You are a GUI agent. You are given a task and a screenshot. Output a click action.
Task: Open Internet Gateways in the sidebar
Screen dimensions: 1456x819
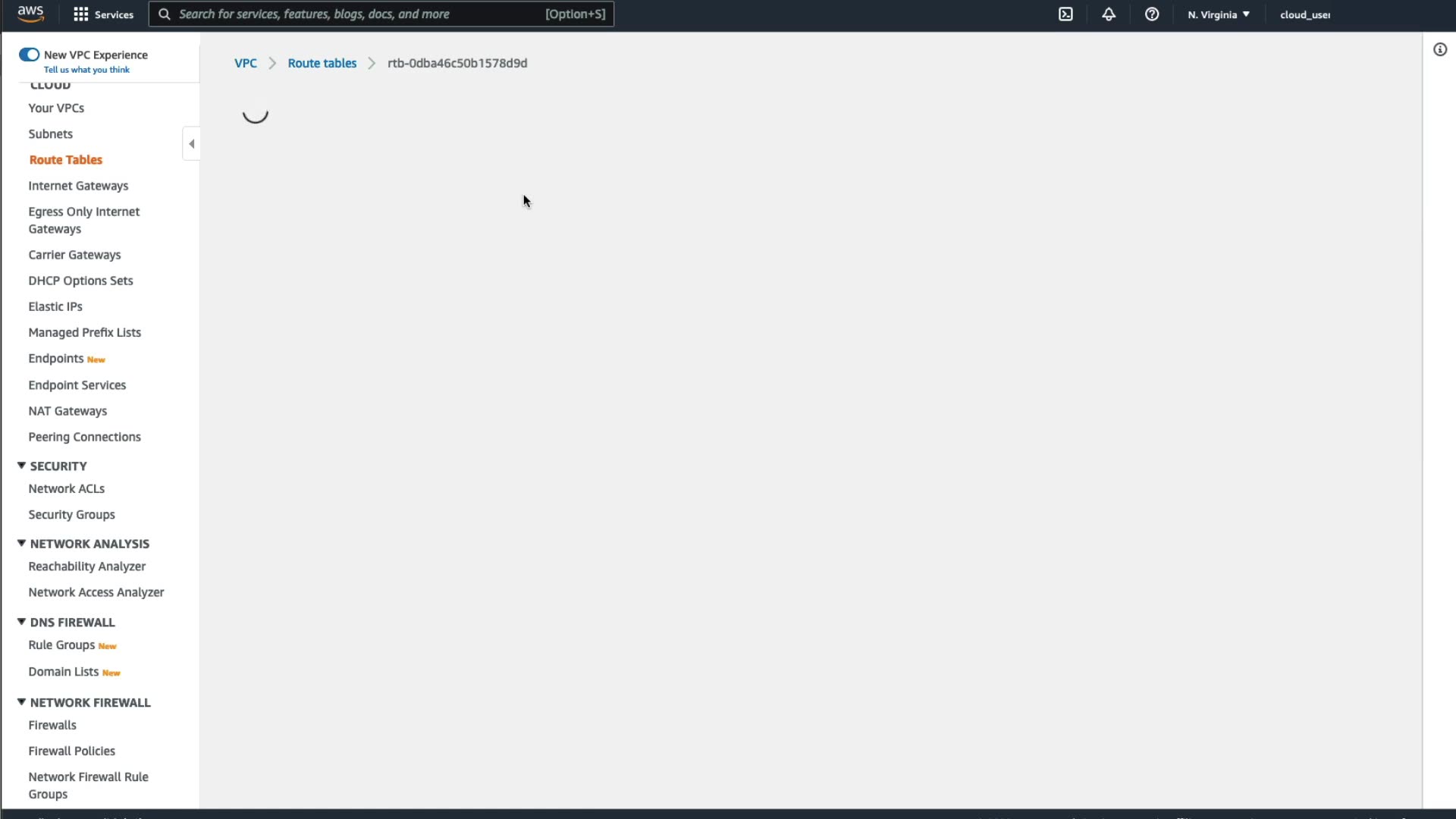(78, 186)
